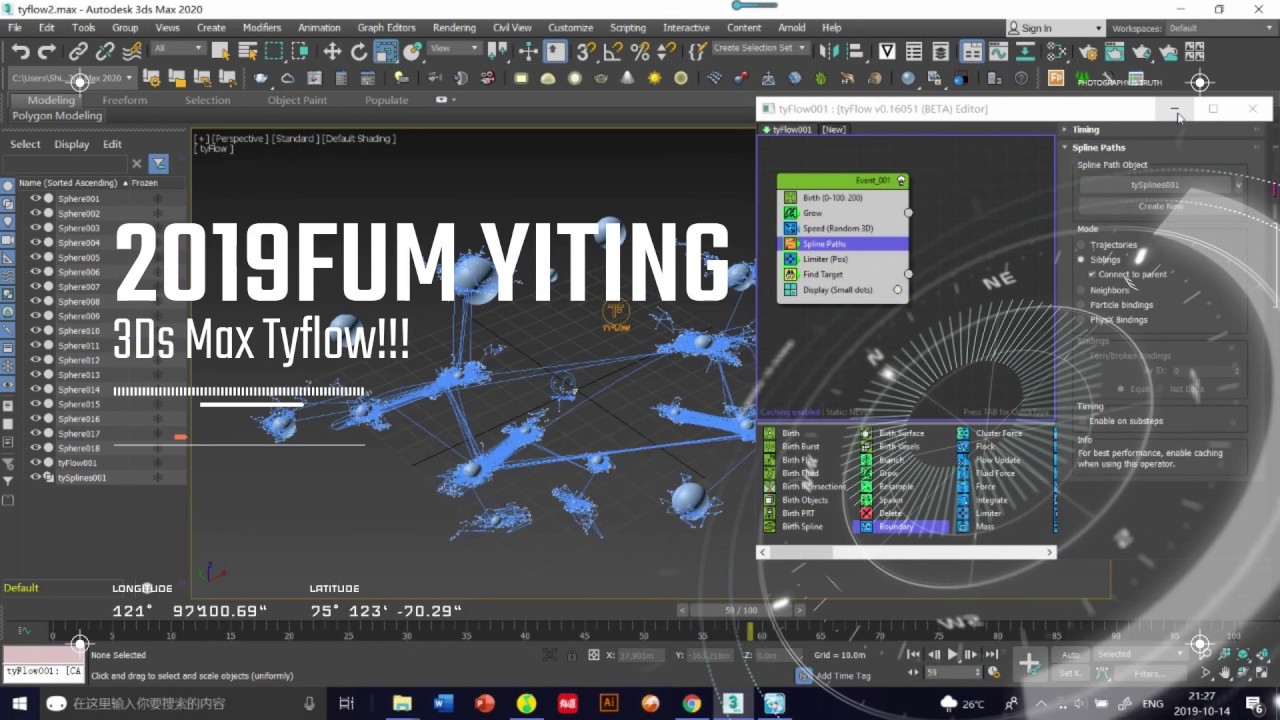Select the Spline Paths operator node

[843, 243]
